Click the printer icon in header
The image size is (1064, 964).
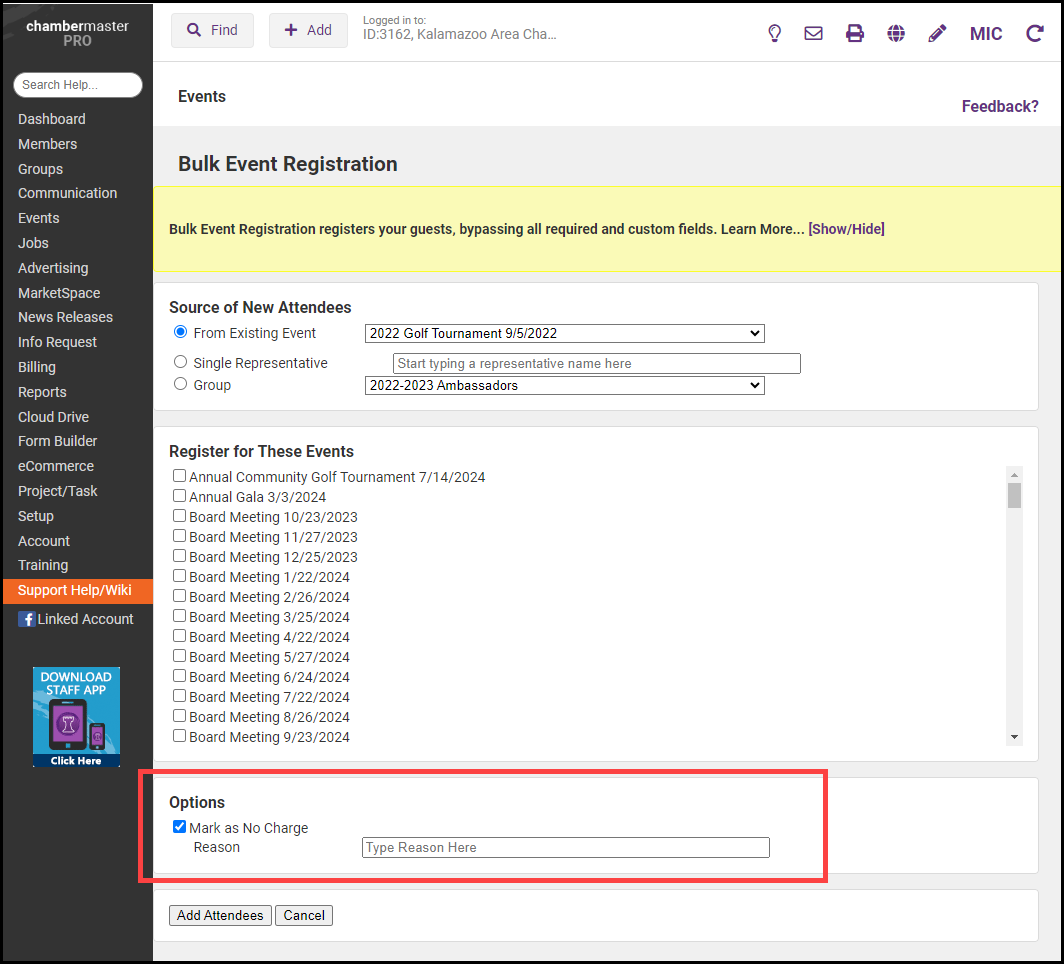point(855,33)
